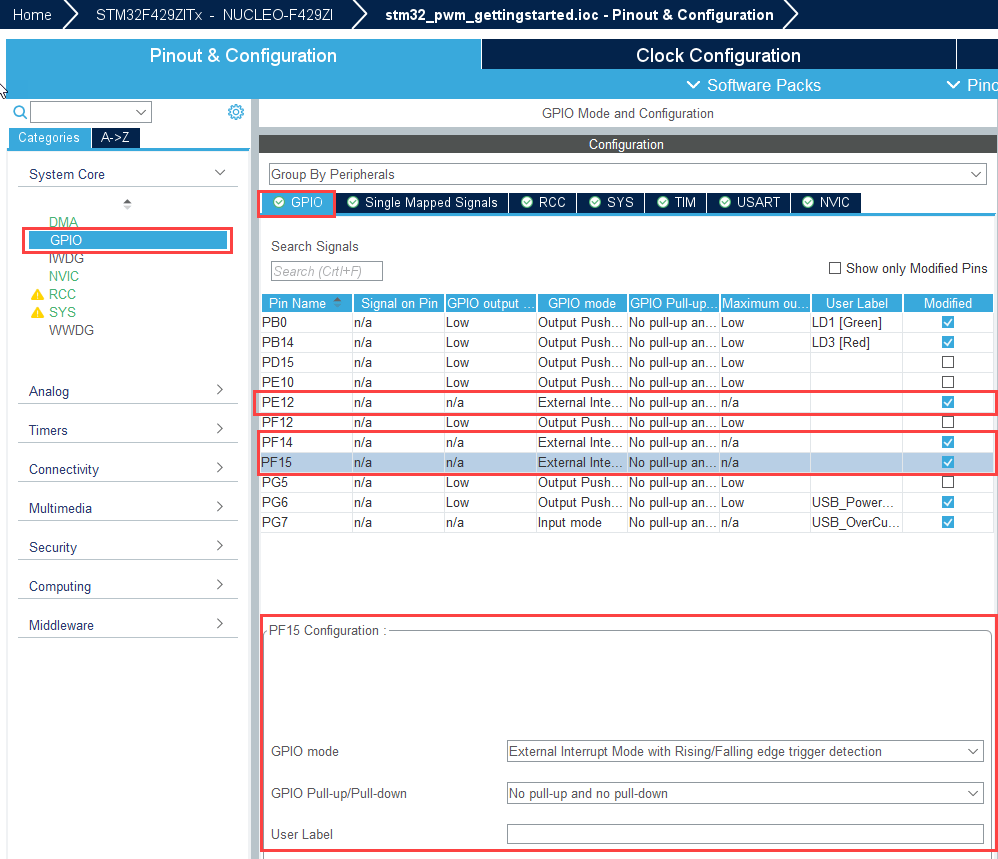This screenshot has width=998, height=859.
Task: Toggle the Modified checkbox for PB0
Action: (948, 322)
